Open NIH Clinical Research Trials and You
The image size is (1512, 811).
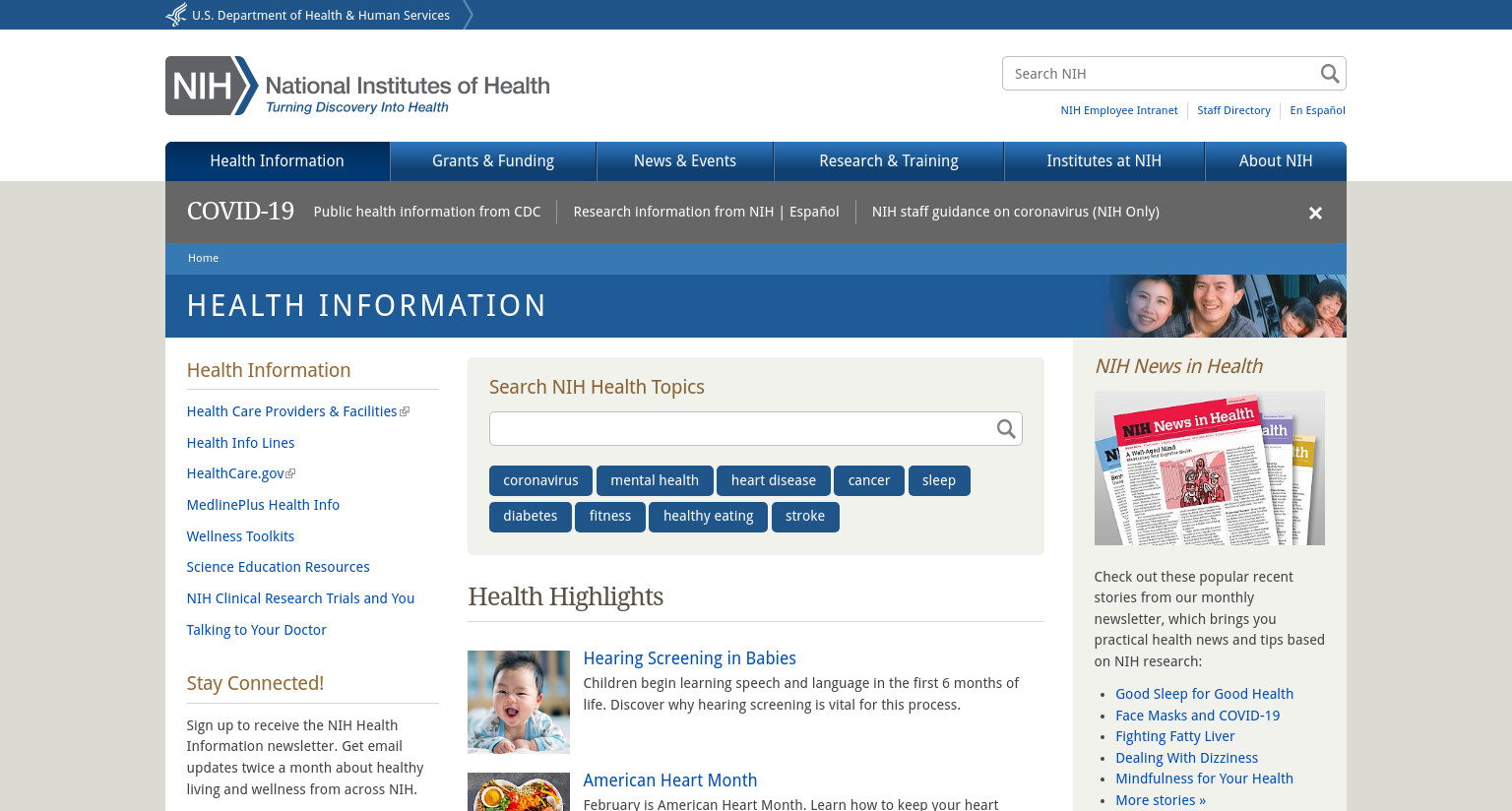pos(300,598)
